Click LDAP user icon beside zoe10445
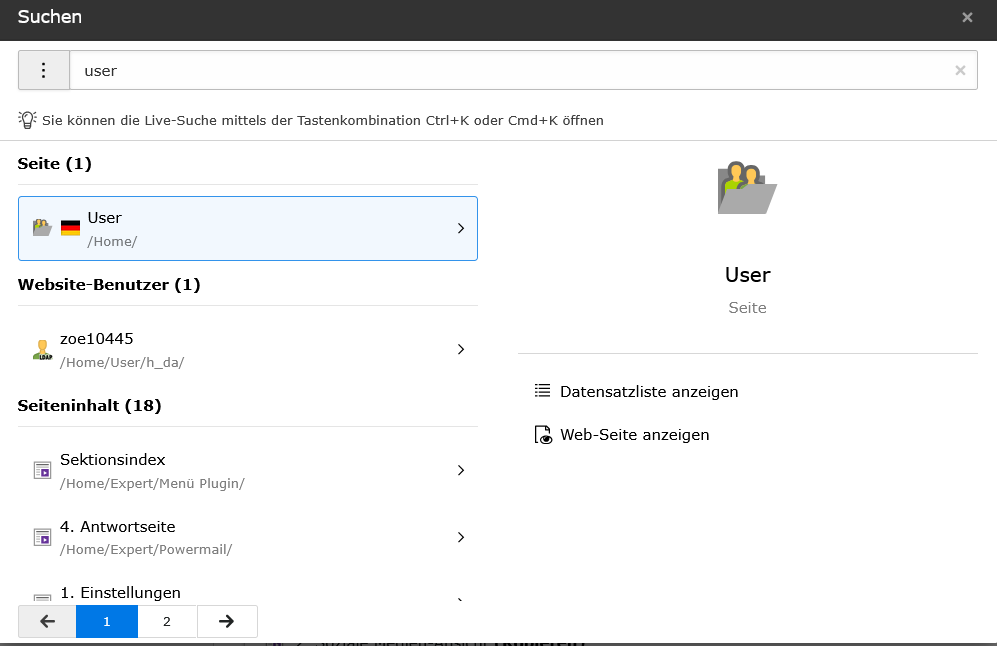The width and height of the screenshot is (997, 646). coord(42,350)
